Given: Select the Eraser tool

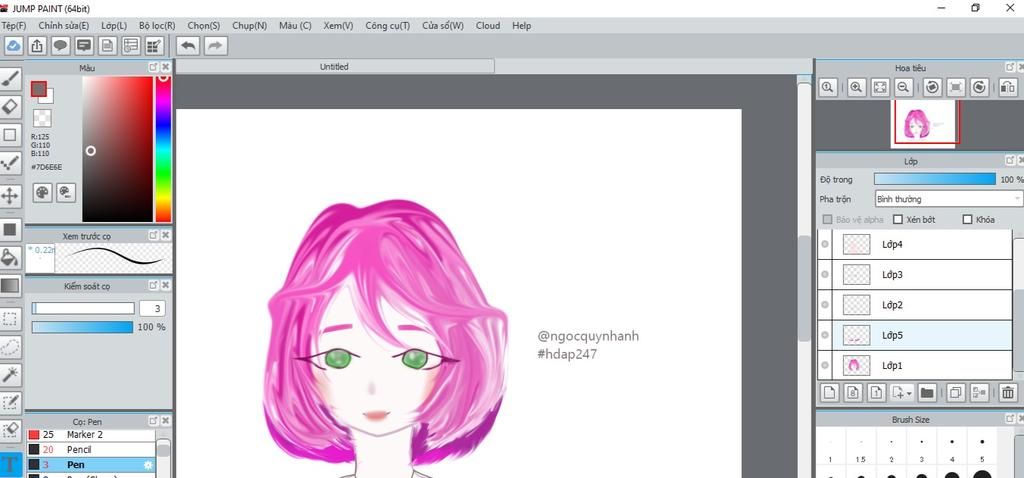Looking at the screenshot, I should pyautogui.click(x=10, y=106).
